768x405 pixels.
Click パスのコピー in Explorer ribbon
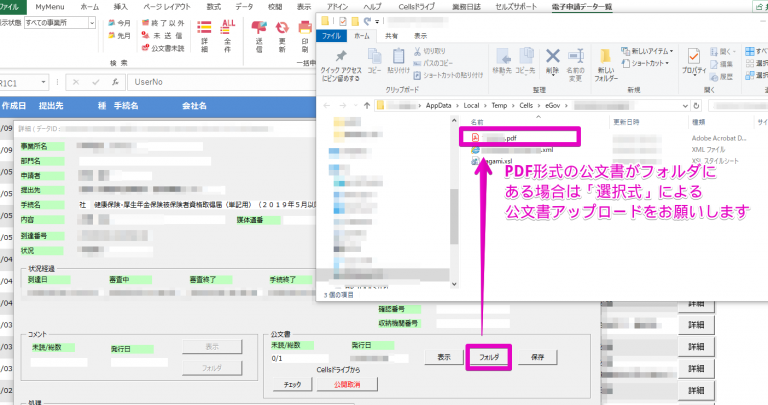pyautogui.click(x=433, y=63)
